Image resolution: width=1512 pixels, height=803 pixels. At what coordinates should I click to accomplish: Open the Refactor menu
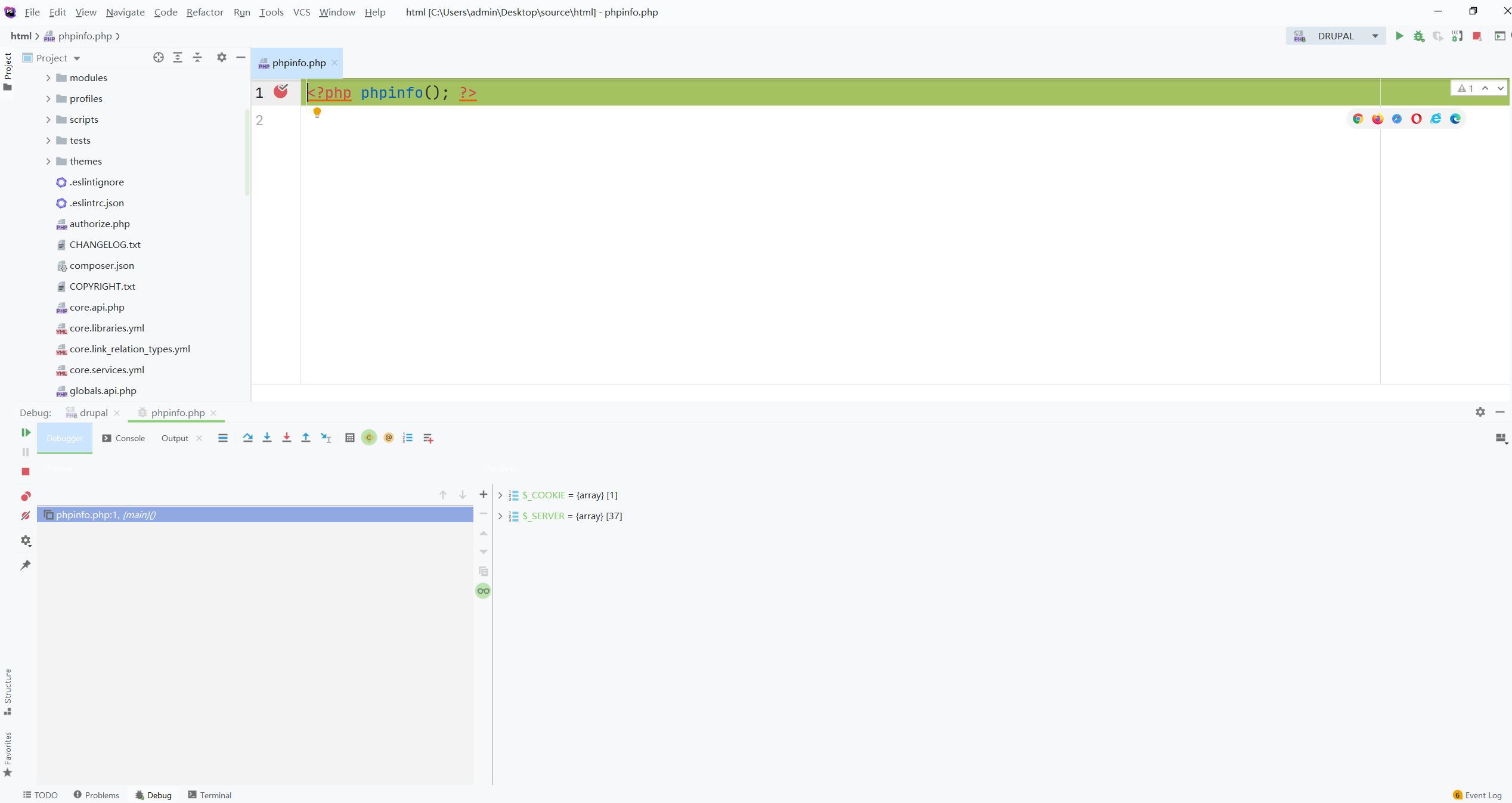tap(205, 12)
